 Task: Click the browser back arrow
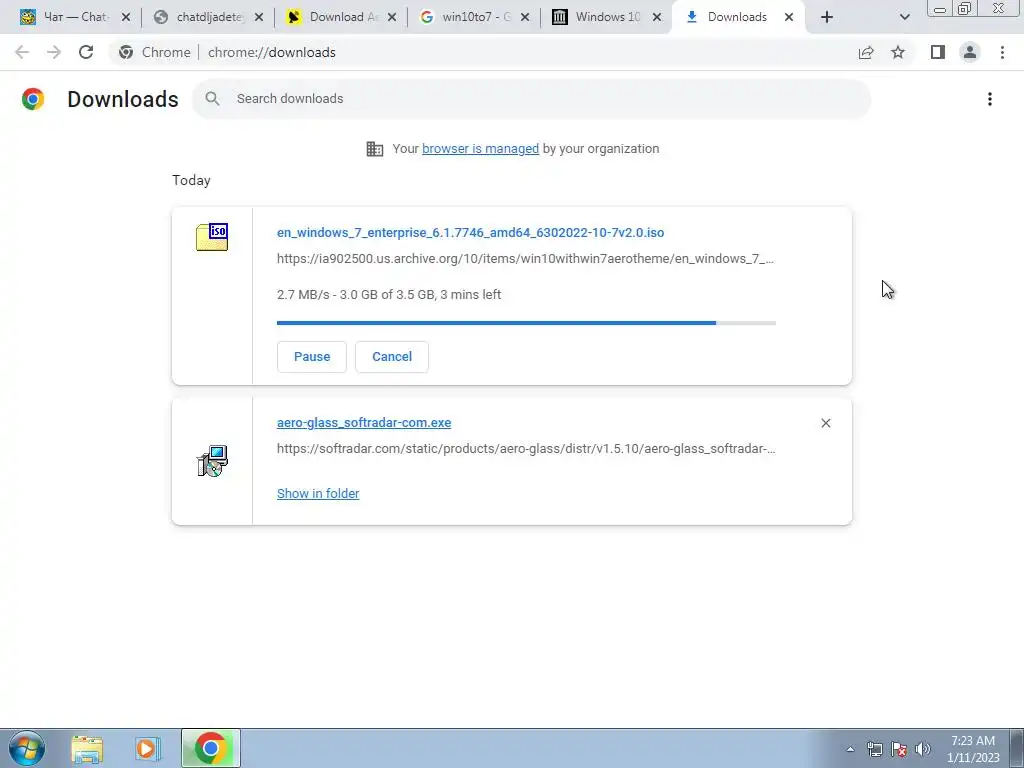[22, 52]
